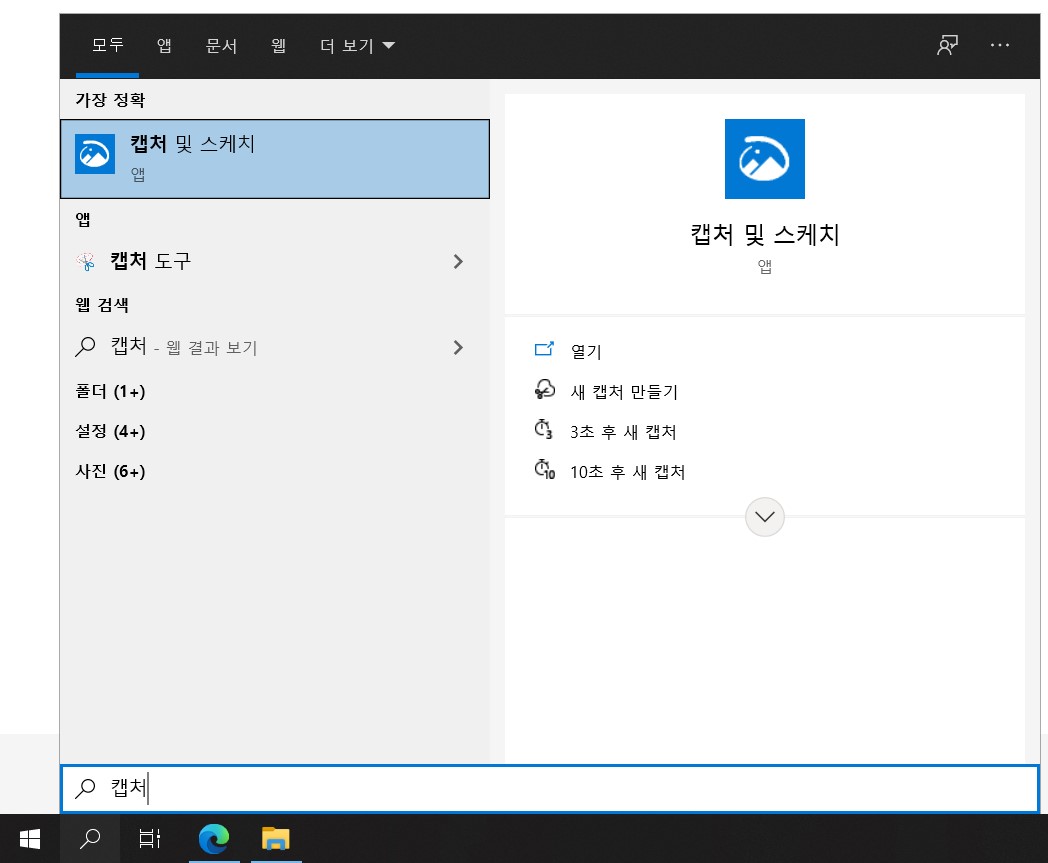Click the small 캡처 및 스케치 app icon

tap(95, 154)
